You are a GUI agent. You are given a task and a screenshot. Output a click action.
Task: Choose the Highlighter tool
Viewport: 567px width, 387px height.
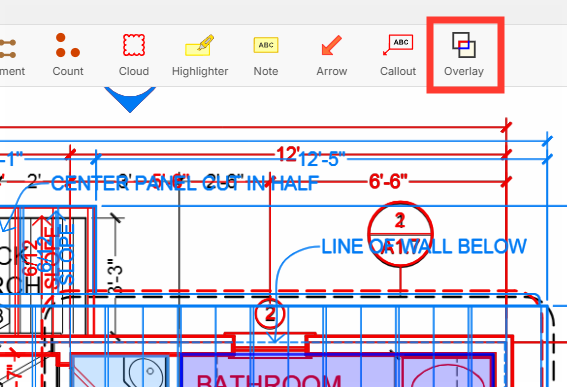click(200, 54)
